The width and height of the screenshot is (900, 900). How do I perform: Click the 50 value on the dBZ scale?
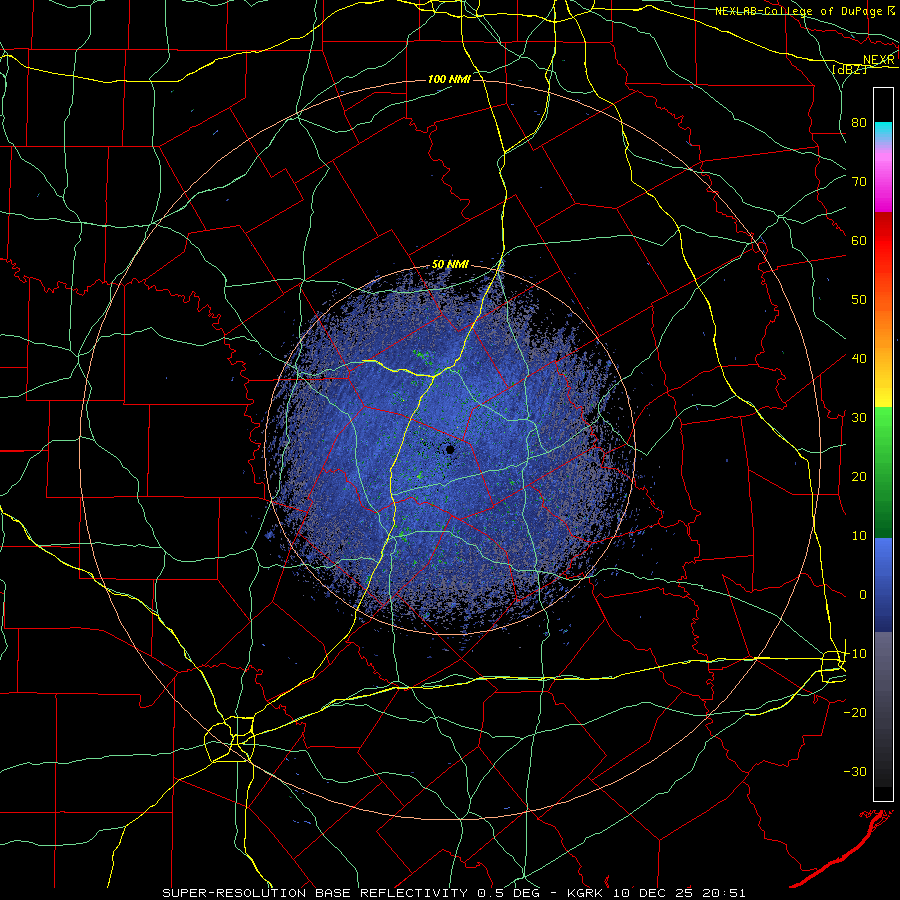coord(859,300)
